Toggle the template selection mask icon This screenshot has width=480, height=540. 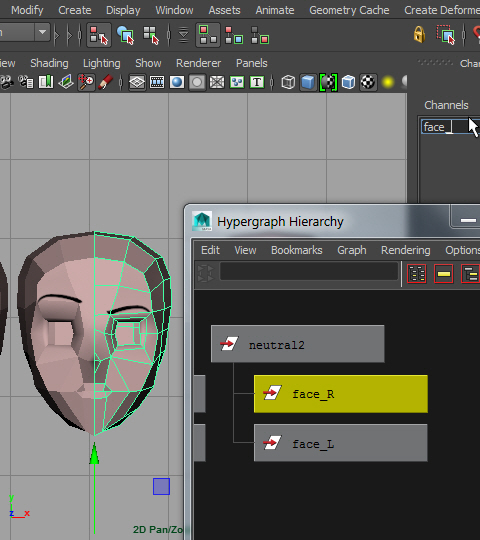(x=260, y=35)
